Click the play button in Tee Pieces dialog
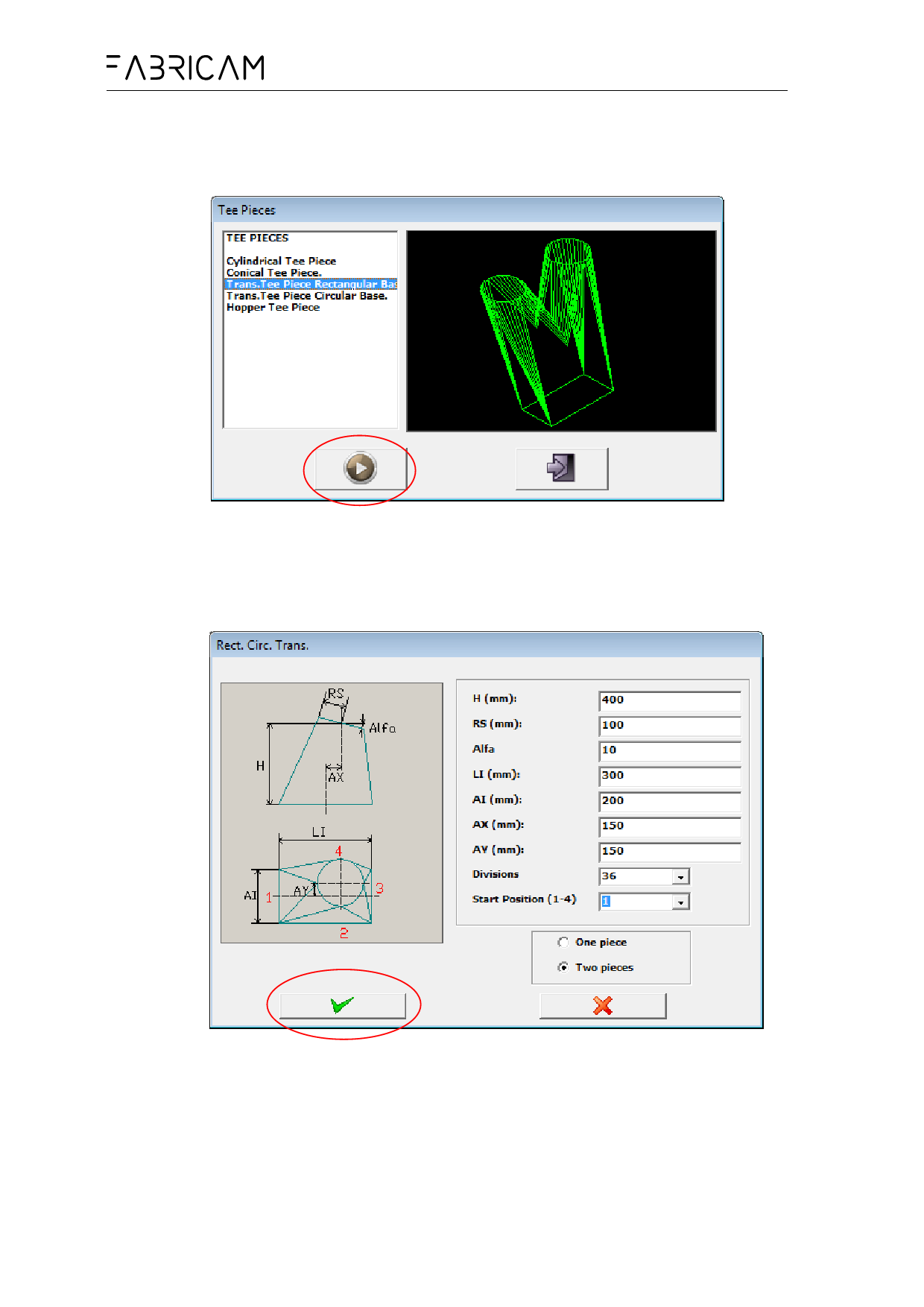Viewport: 924px width, 1307px height. 361,469
